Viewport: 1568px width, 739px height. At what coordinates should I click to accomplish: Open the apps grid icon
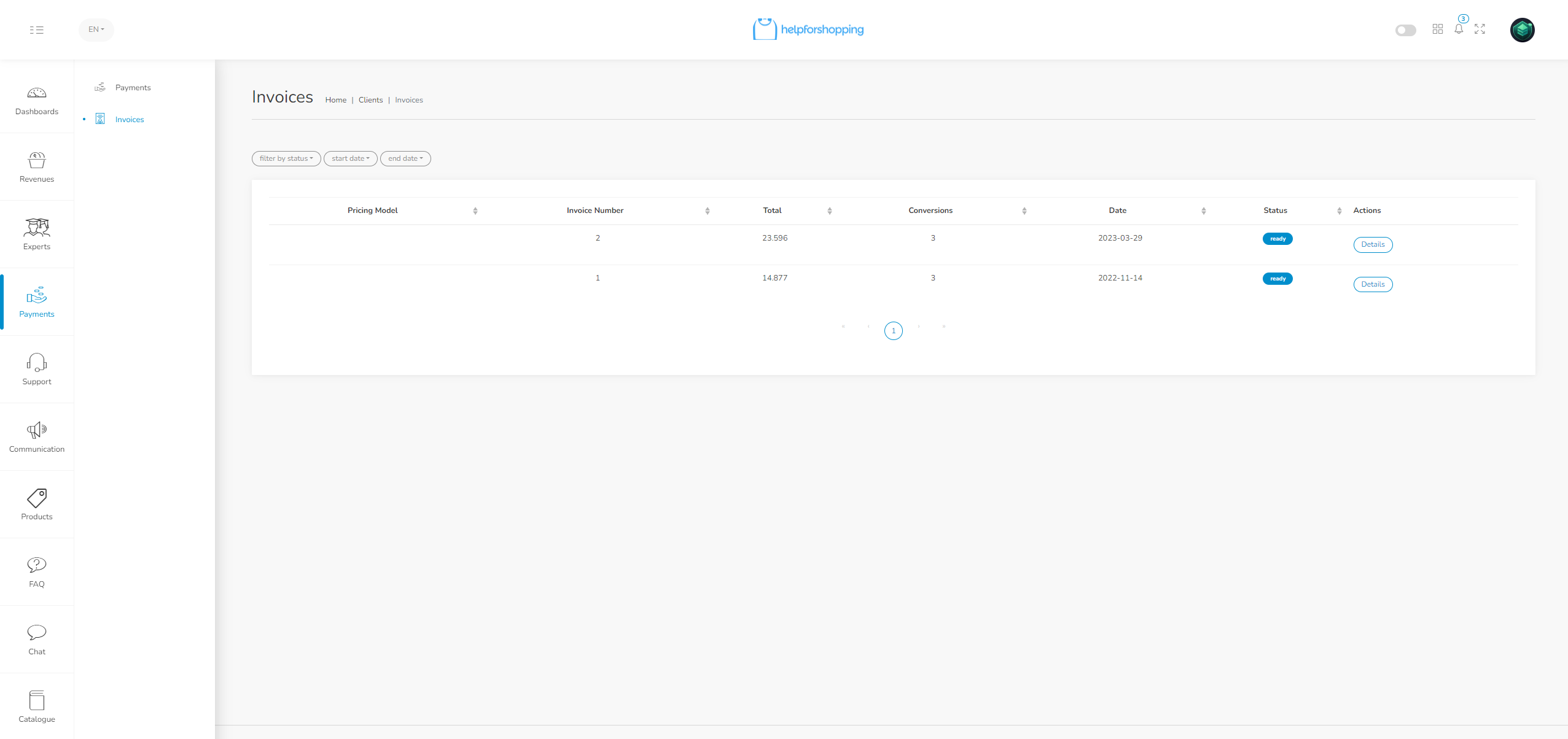tap(1438, 29)
